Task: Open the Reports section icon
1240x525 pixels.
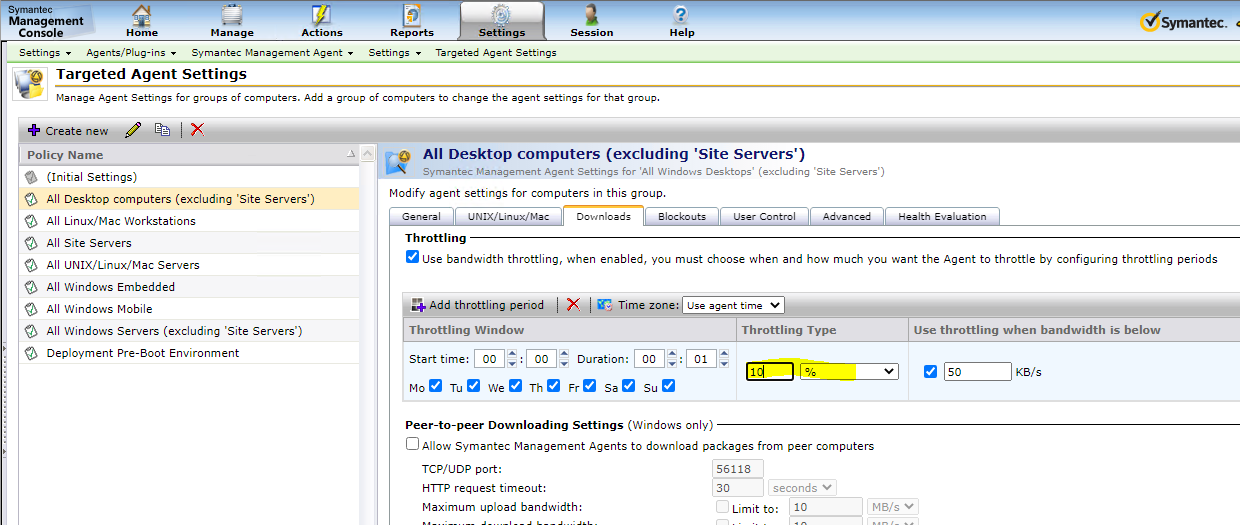Action: (412, 15)
